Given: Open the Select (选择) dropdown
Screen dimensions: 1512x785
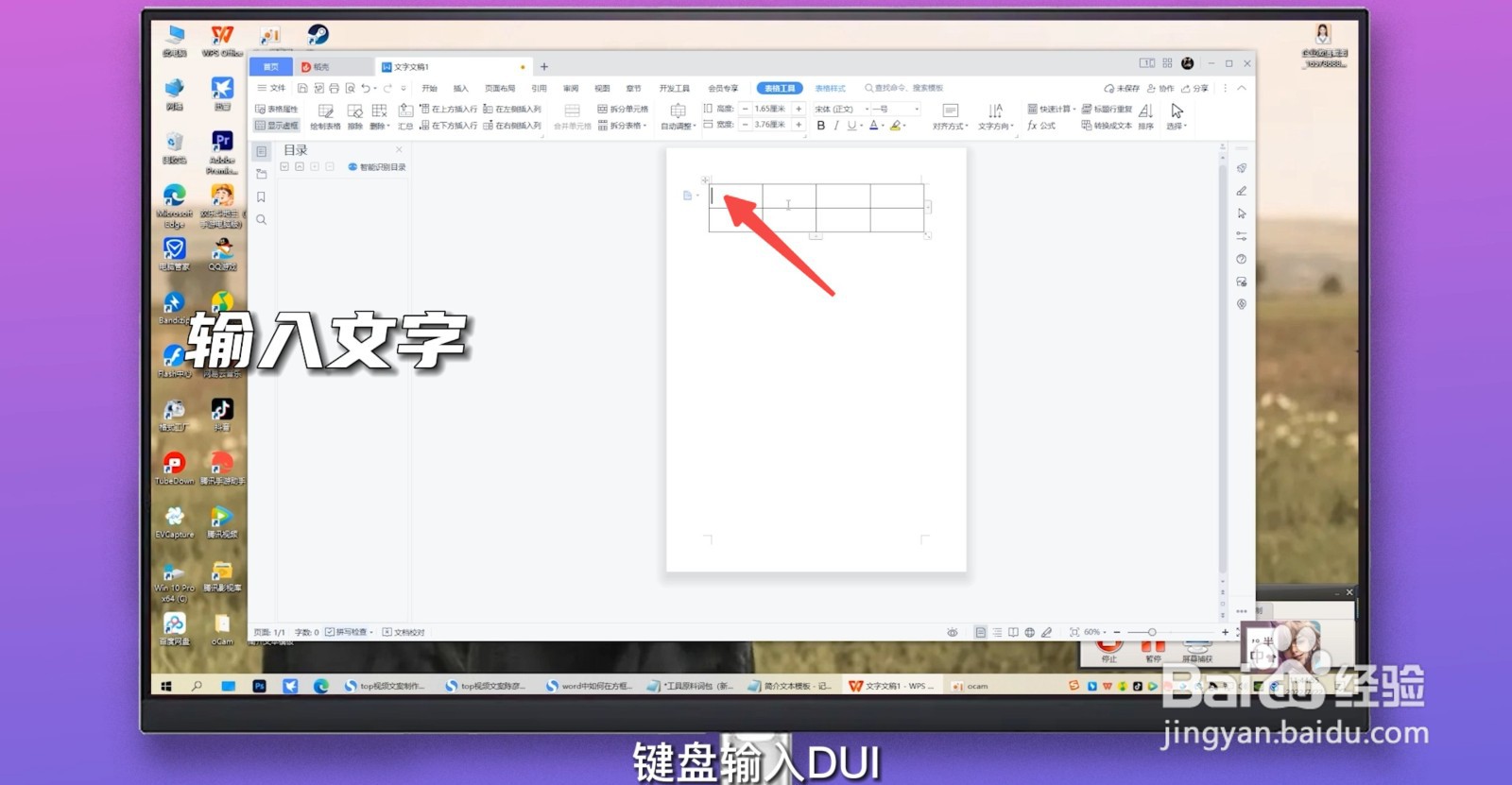Looking at the screenshot, I should 1177,117.
